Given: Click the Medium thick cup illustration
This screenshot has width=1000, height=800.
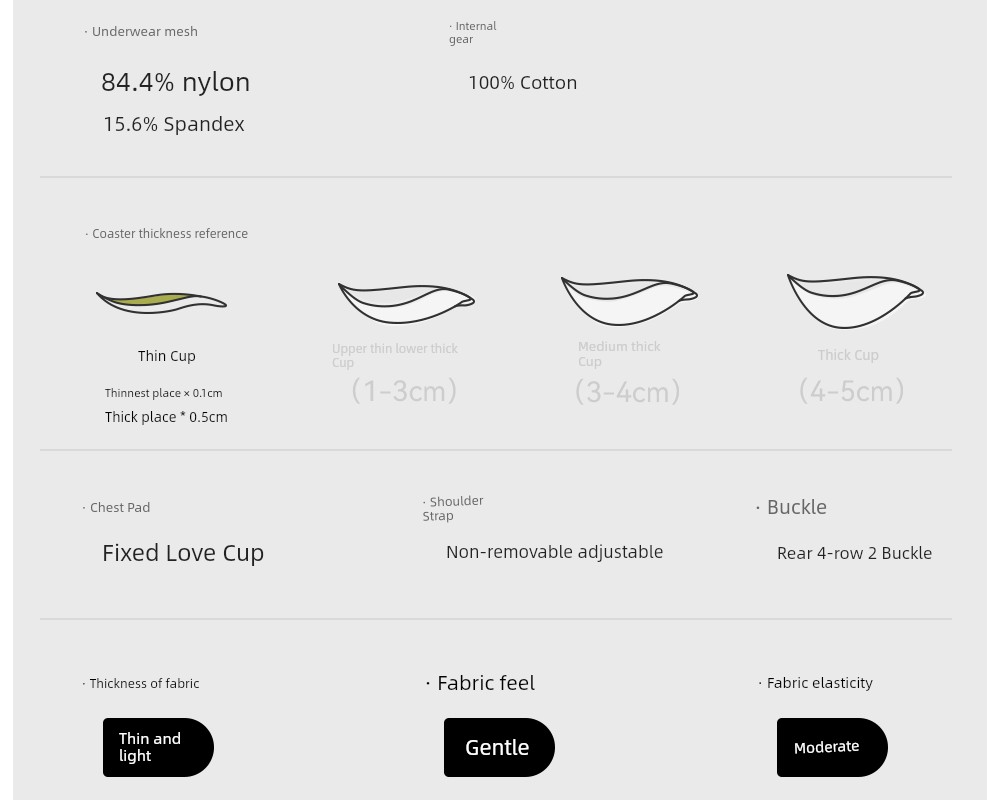Looking at the screenshot, I should [629, 301].
